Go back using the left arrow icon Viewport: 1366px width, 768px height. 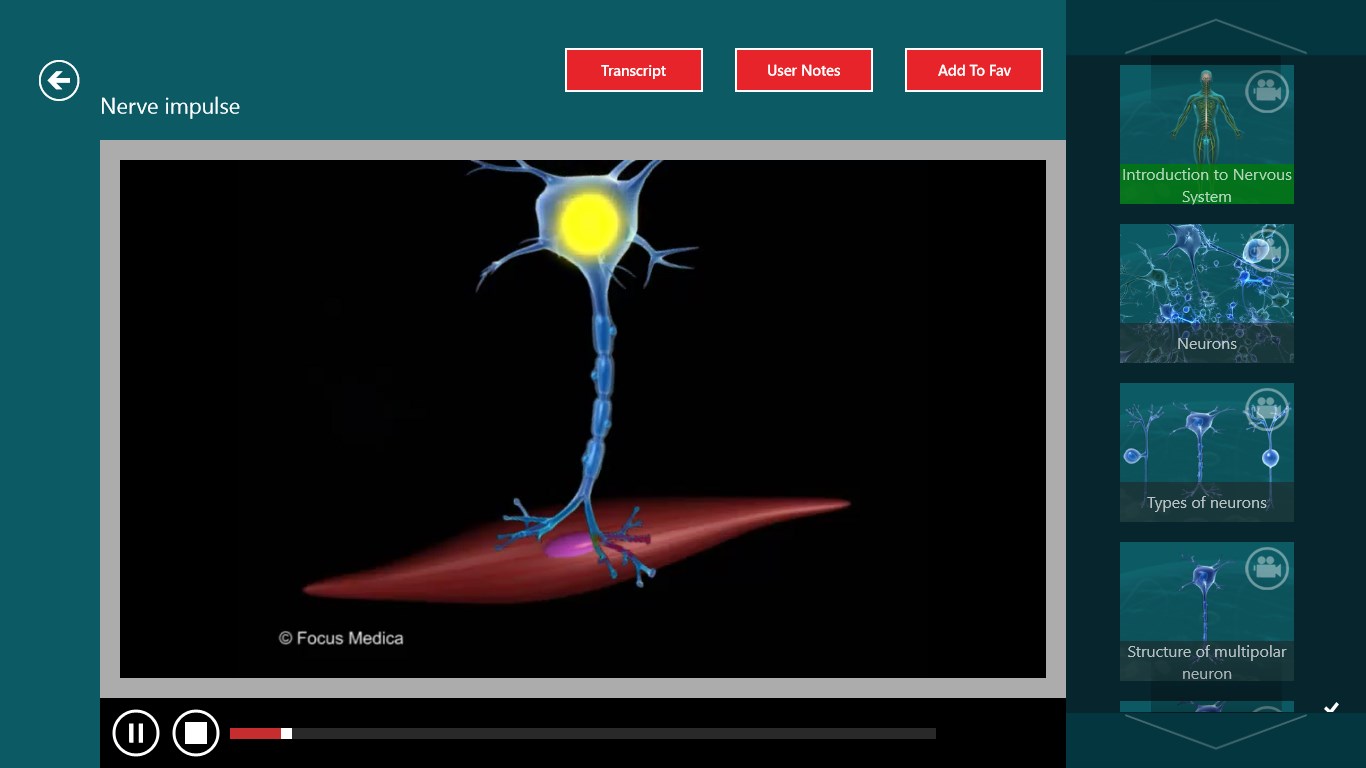(59, 81)
